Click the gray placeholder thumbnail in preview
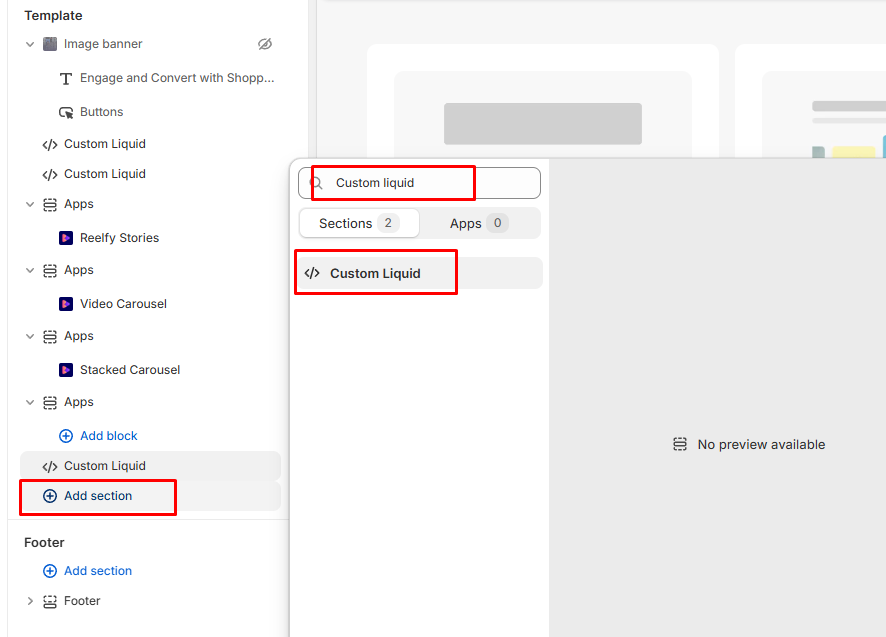The width and height of the screenshot is (886, 637). (x=542, y=124)
